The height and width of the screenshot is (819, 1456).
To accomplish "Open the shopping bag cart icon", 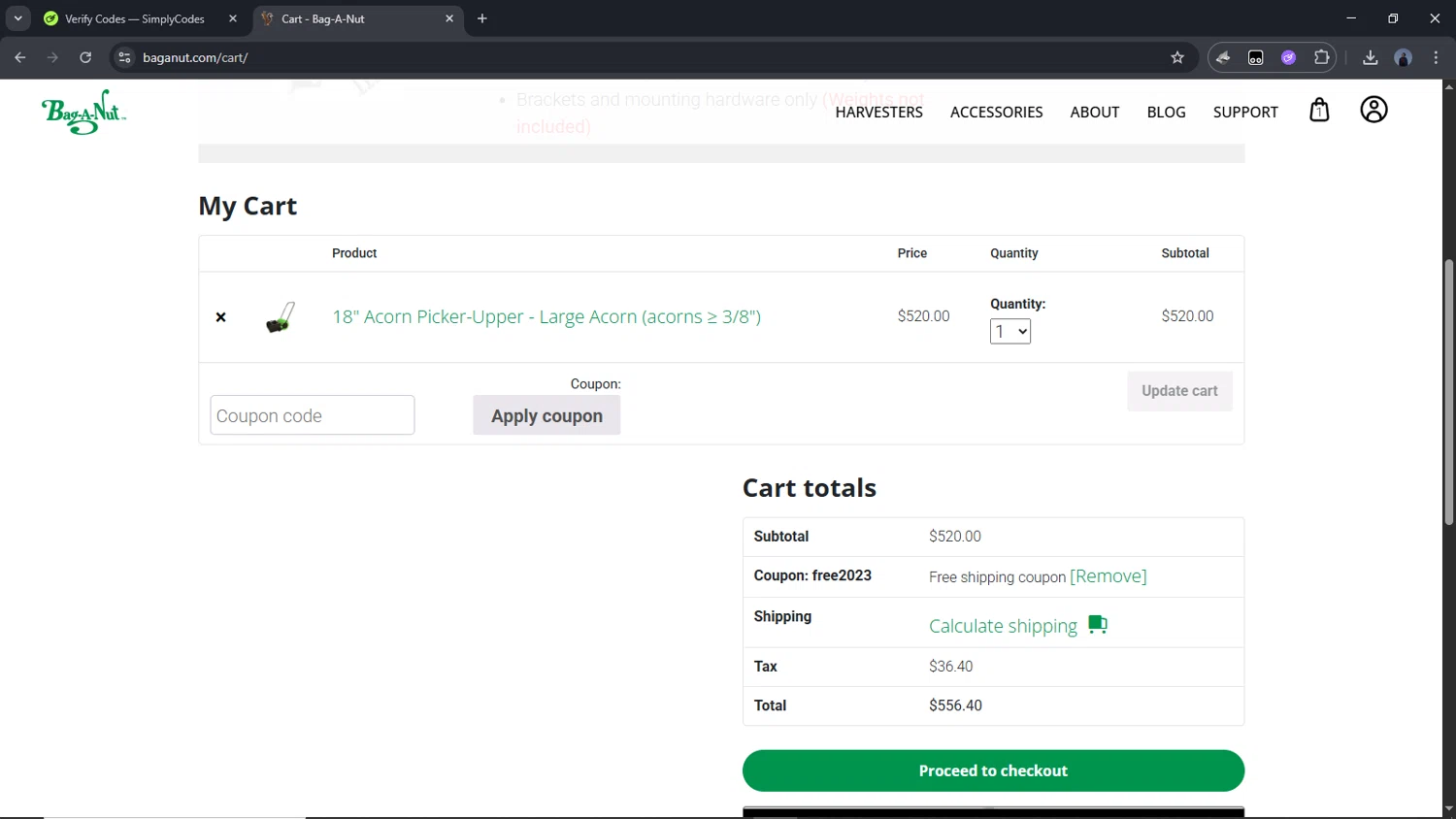I will pyautogui.click(x=1319, y=110).
